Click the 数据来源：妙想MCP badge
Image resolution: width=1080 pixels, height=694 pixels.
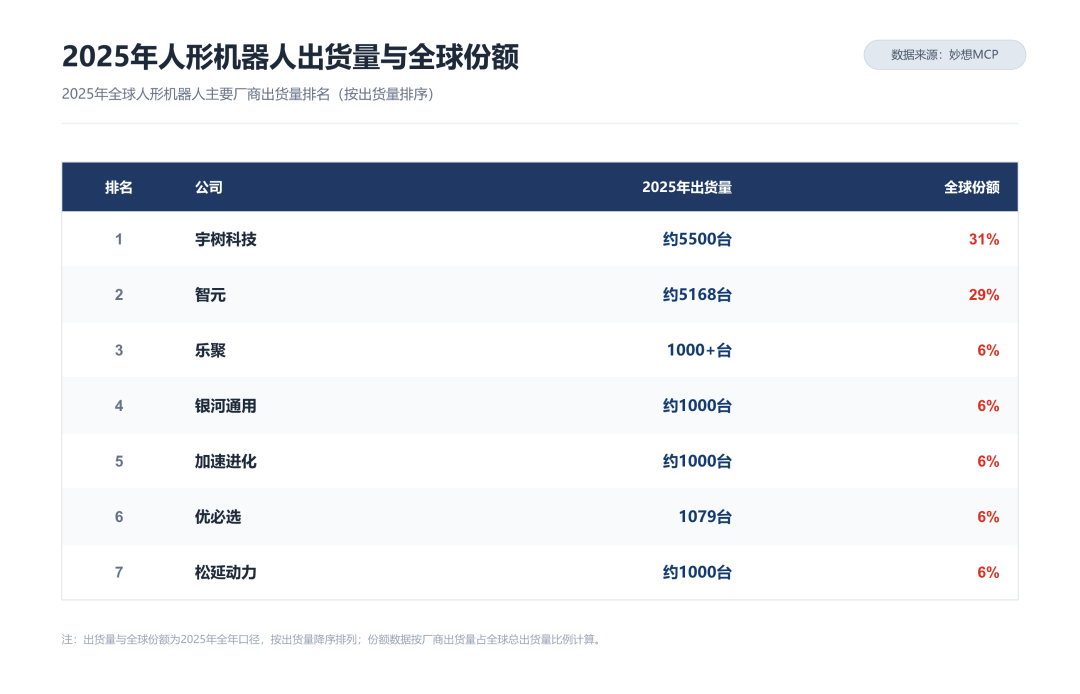(x=944, y=55)
